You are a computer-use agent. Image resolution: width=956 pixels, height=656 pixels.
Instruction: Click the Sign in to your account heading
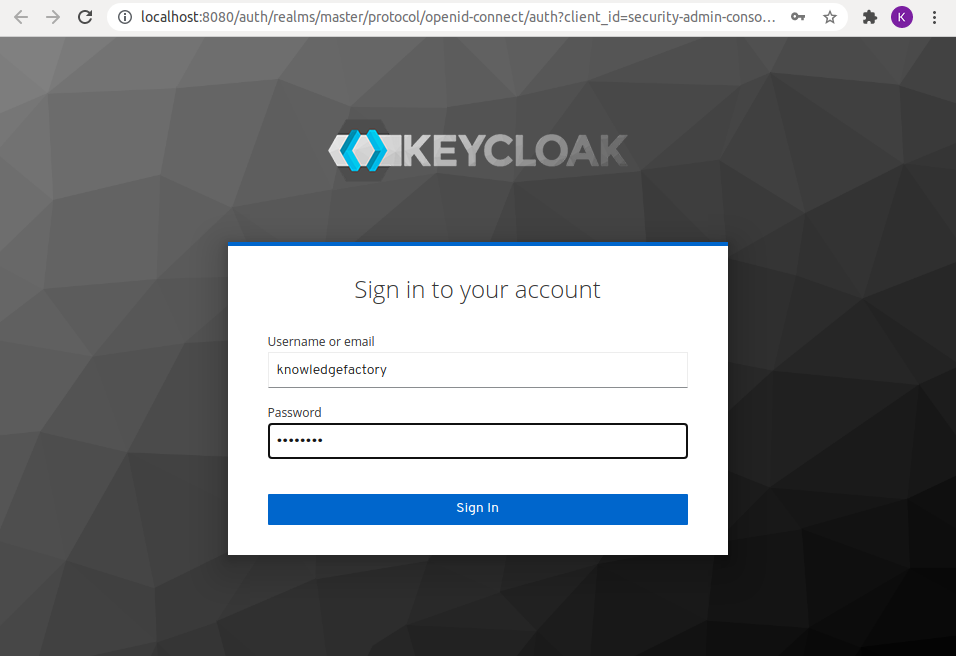[477, 289]
